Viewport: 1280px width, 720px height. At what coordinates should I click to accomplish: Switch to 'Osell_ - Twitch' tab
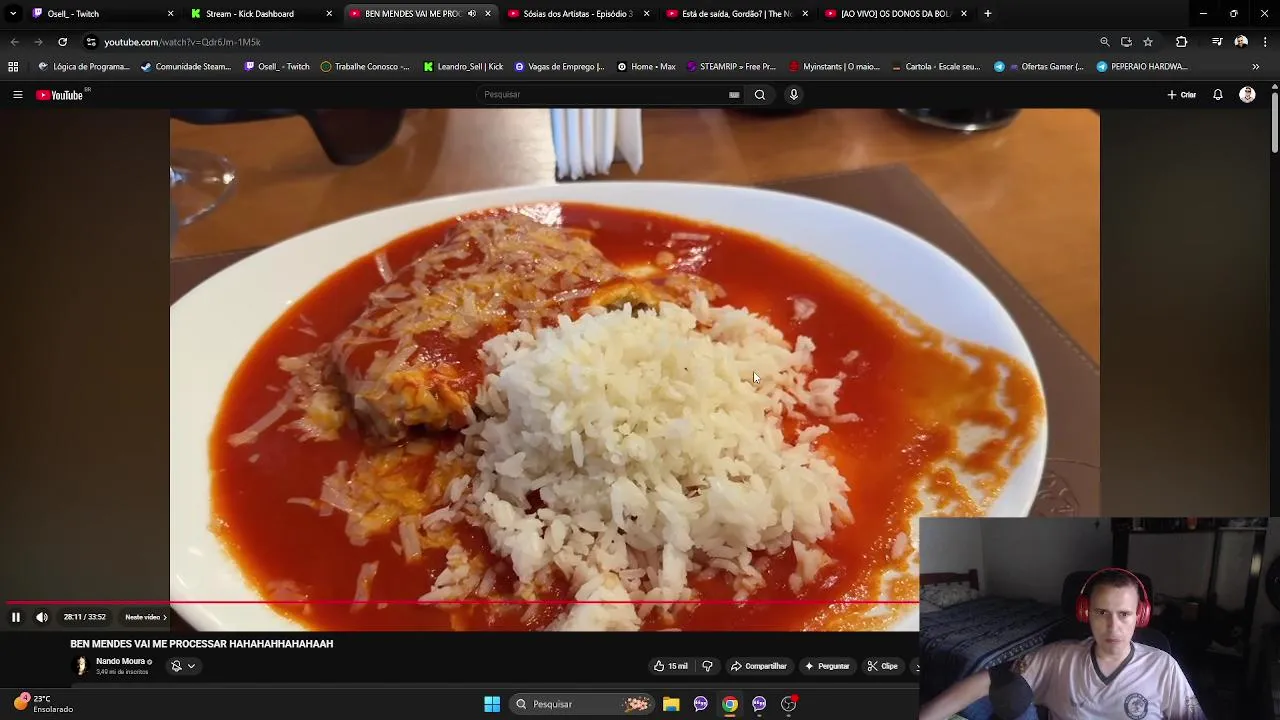click(x=100, y=14)
